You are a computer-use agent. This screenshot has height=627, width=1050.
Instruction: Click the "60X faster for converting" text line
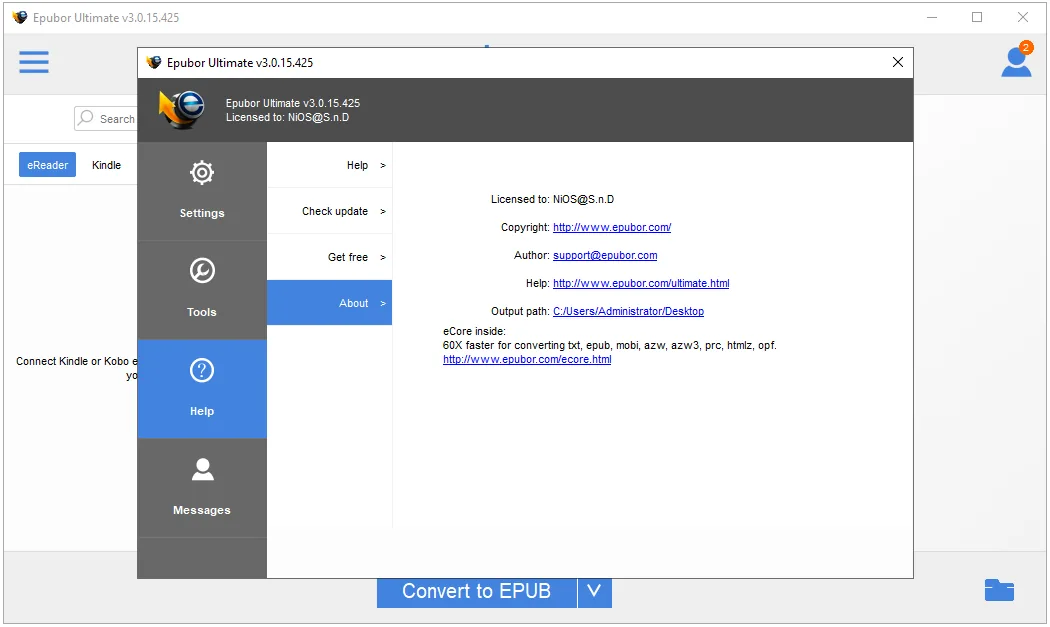(x=609, y=346)
